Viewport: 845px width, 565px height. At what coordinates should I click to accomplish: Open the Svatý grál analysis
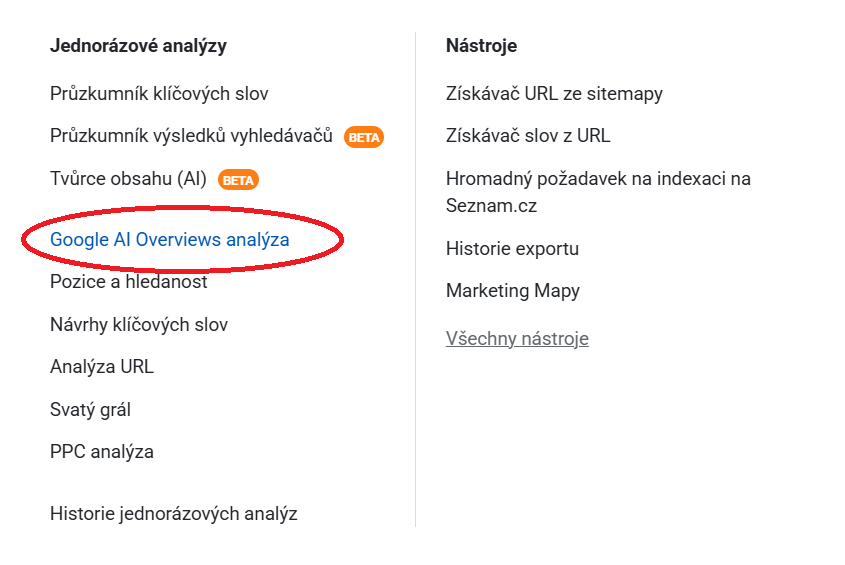point(90,410)
